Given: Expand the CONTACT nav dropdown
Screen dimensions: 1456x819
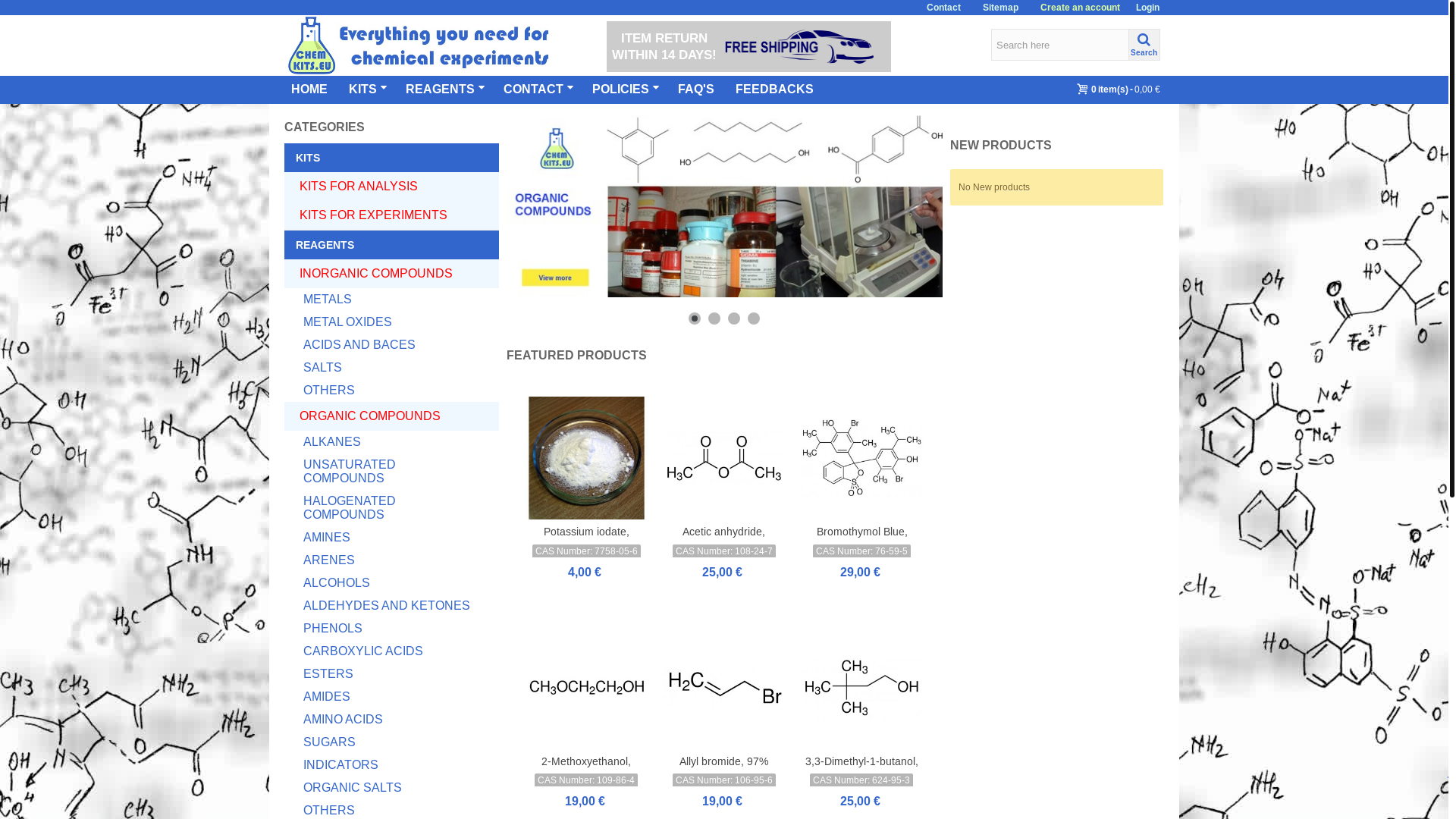Looking at the screenshot, I should (538, 89).
